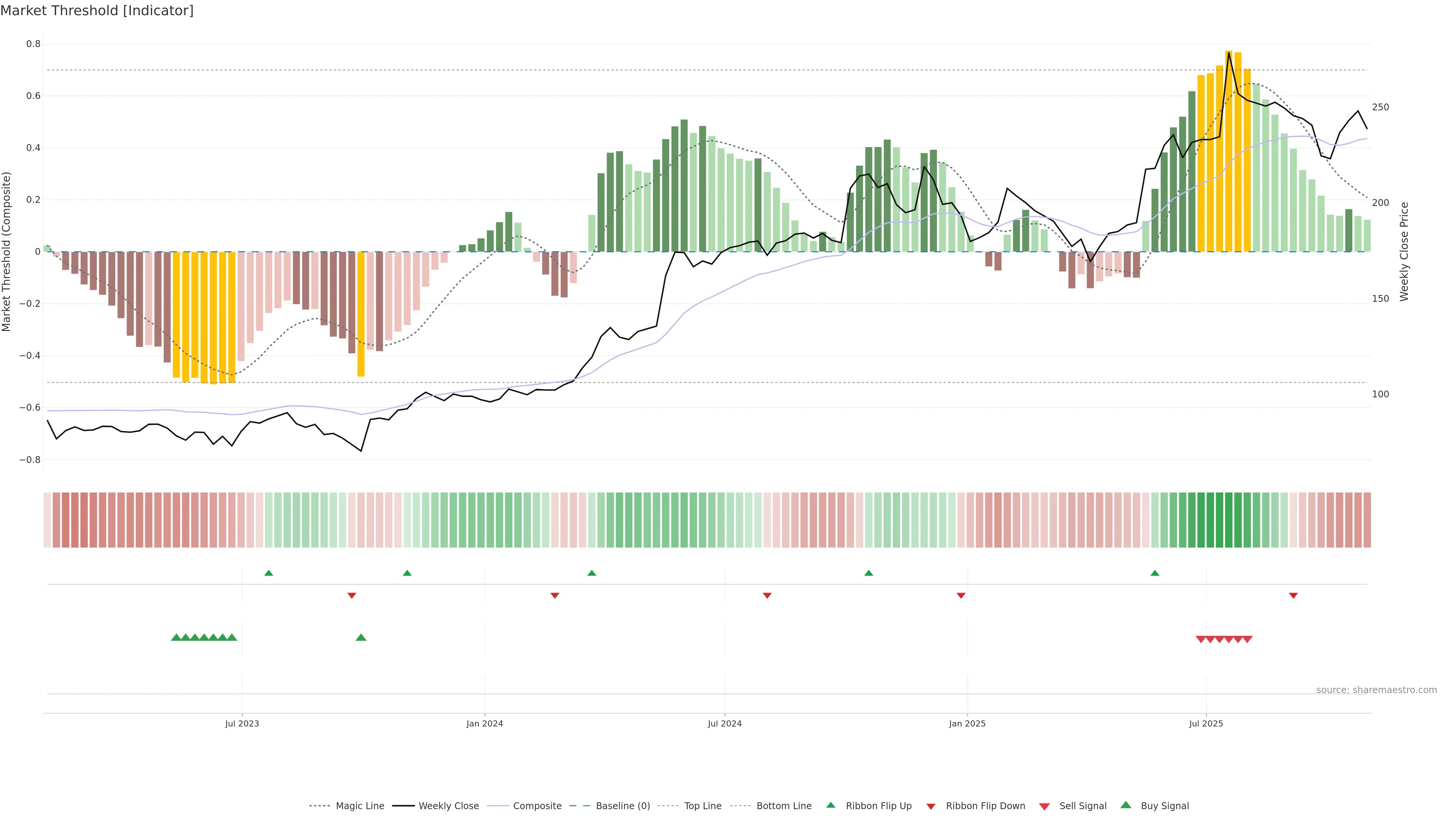Click the first green ribbon flip up marker after Jul 2023
Viewport: 1456px width, 819px height.
coord(268,573)
